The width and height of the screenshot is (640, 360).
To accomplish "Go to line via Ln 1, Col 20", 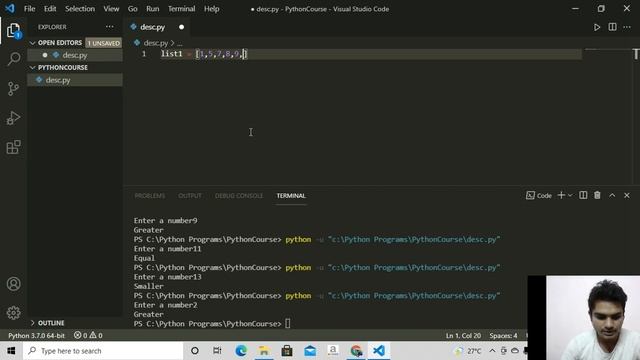I will coord(463,336).
